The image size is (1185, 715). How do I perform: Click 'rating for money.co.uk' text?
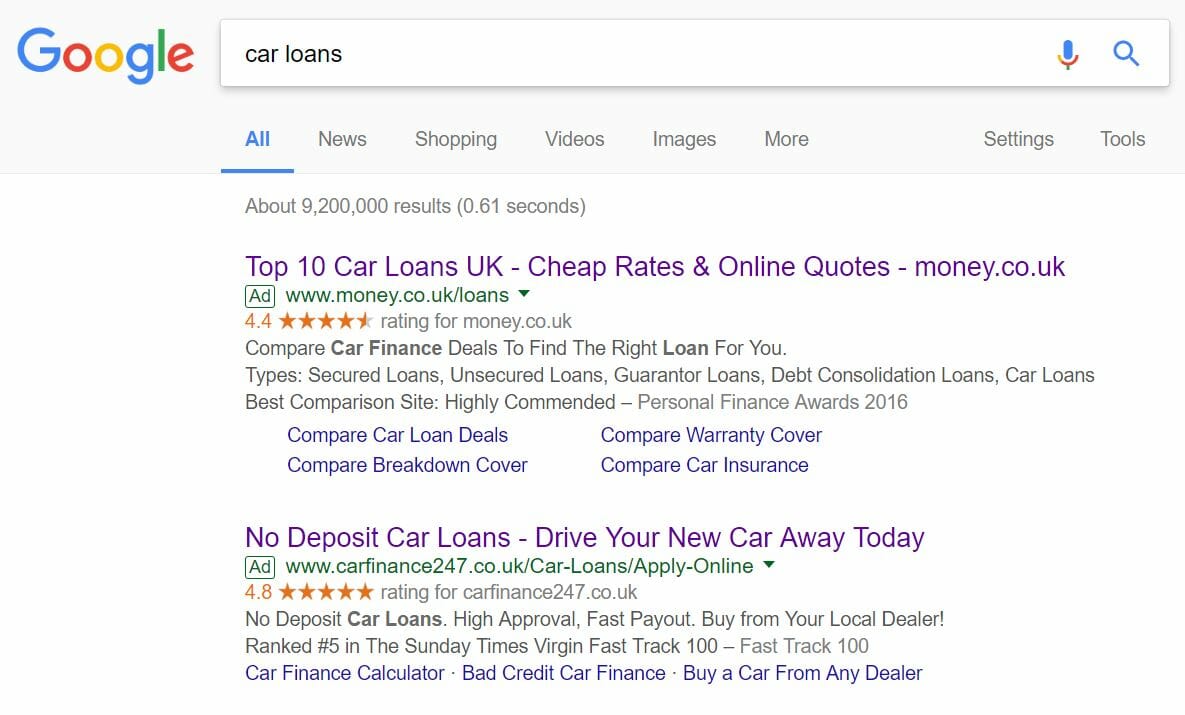tap(476, 321)
